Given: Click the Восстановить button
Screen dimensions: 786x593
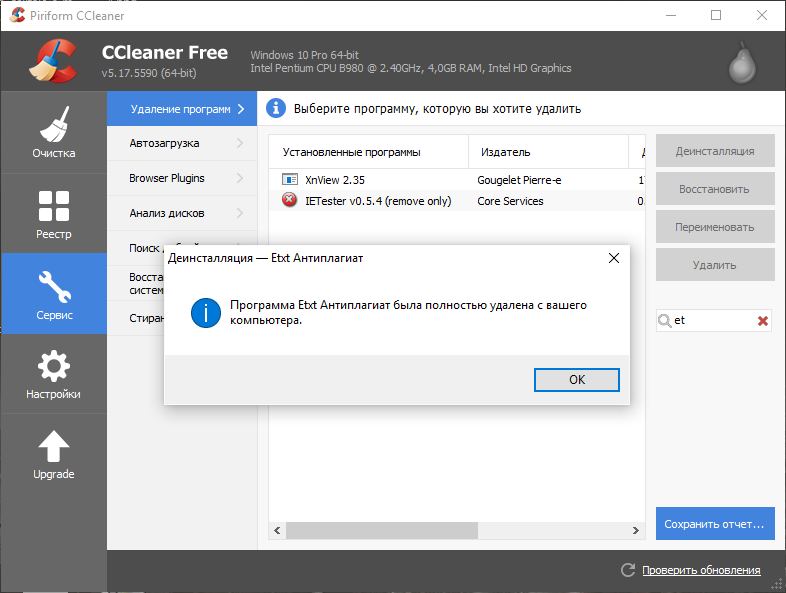Looking at the screenshot, I should tap(715, 189).
